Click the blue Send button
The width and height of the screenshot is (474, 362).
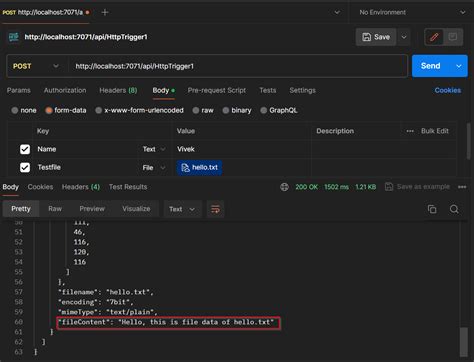(431, 66)
